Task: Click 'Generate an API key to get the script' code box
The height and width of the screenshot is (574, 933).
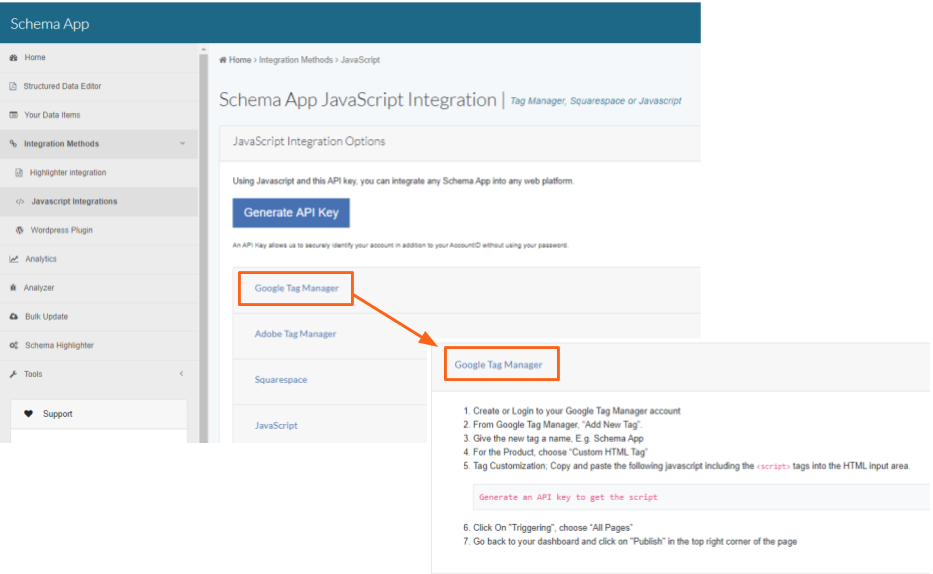Action: point(701,497)
